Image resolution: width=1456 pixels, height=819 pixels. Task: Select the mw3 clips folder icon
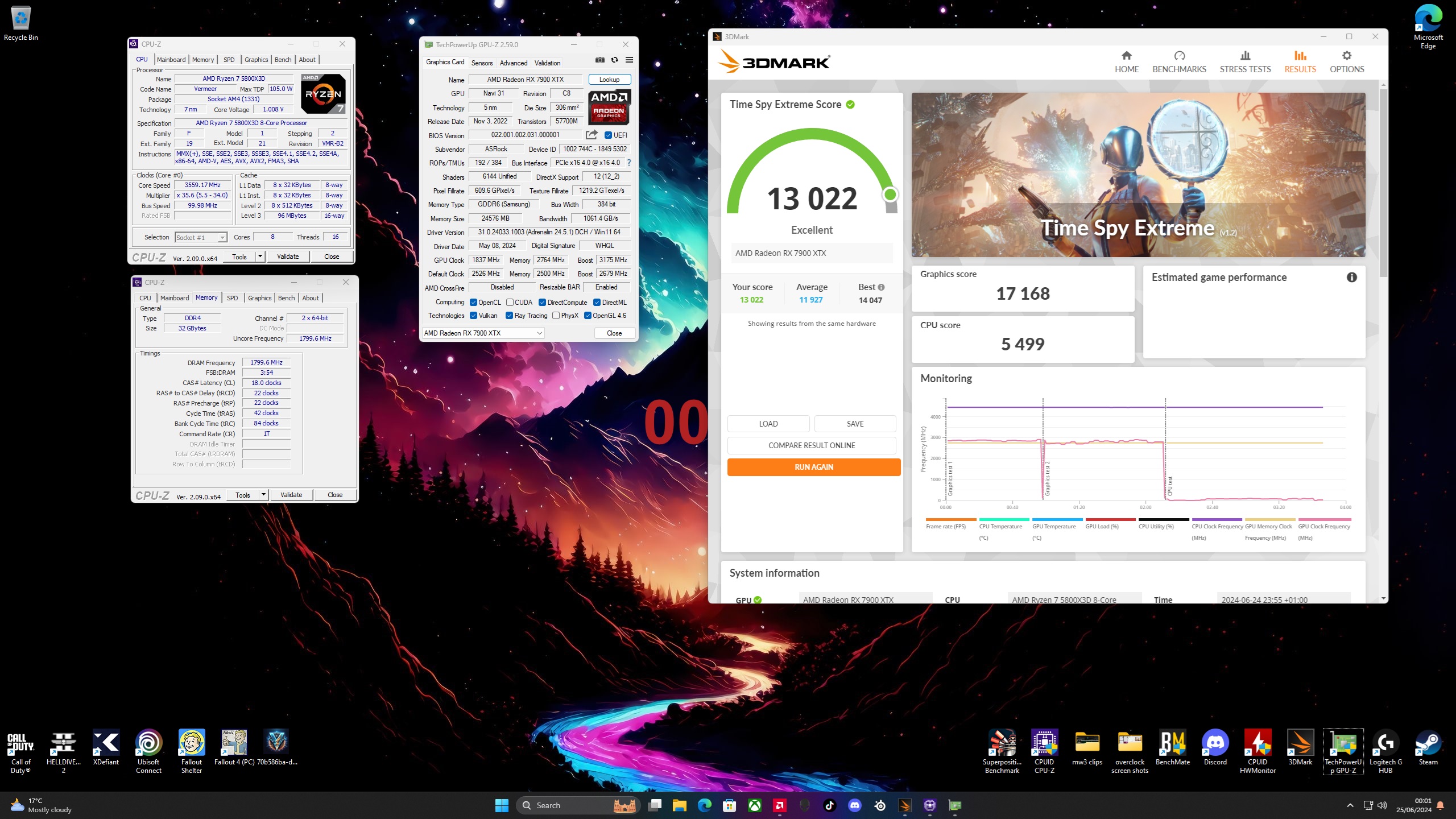click(1087, 747)
